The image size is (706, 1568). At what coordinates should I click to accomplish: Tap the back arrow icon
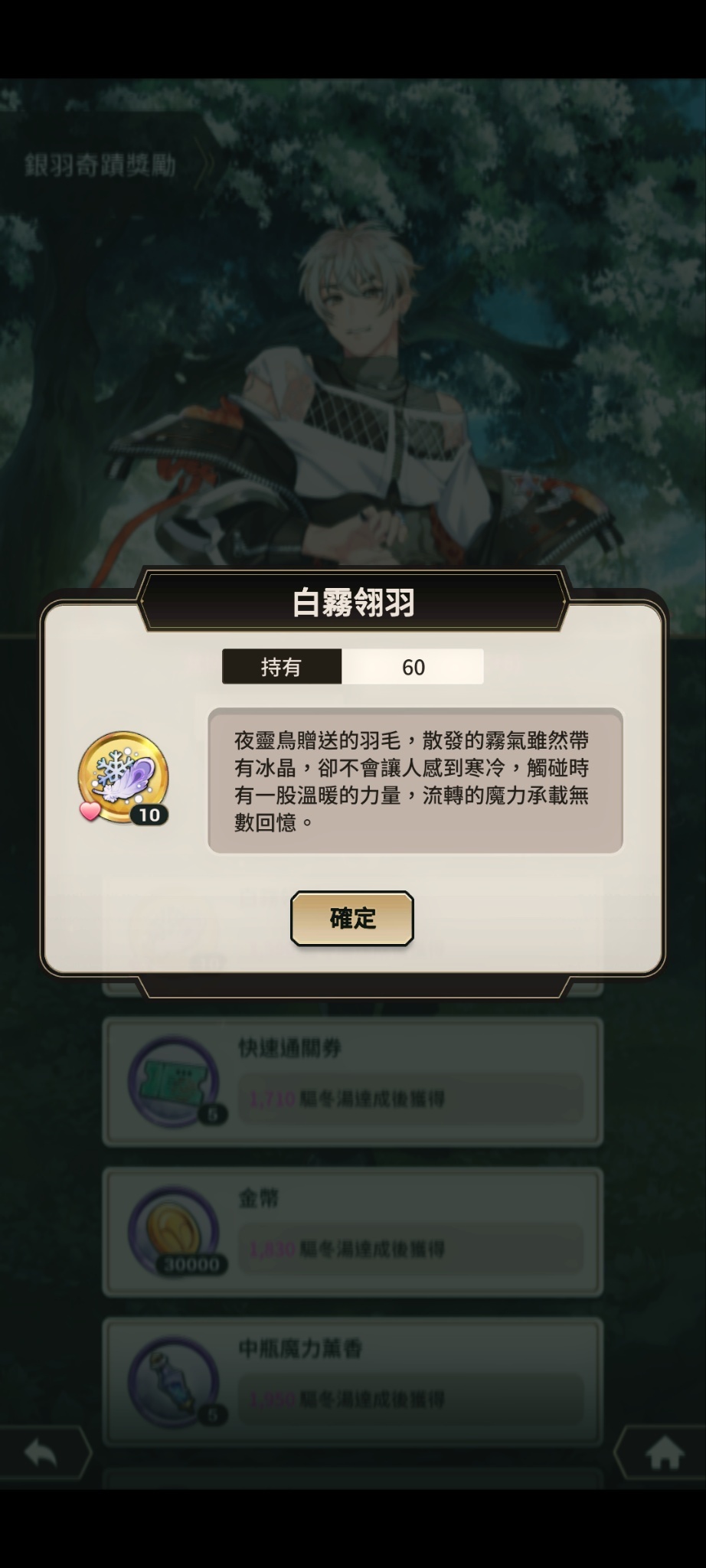pyautogui.click(x=41, y=1452)
